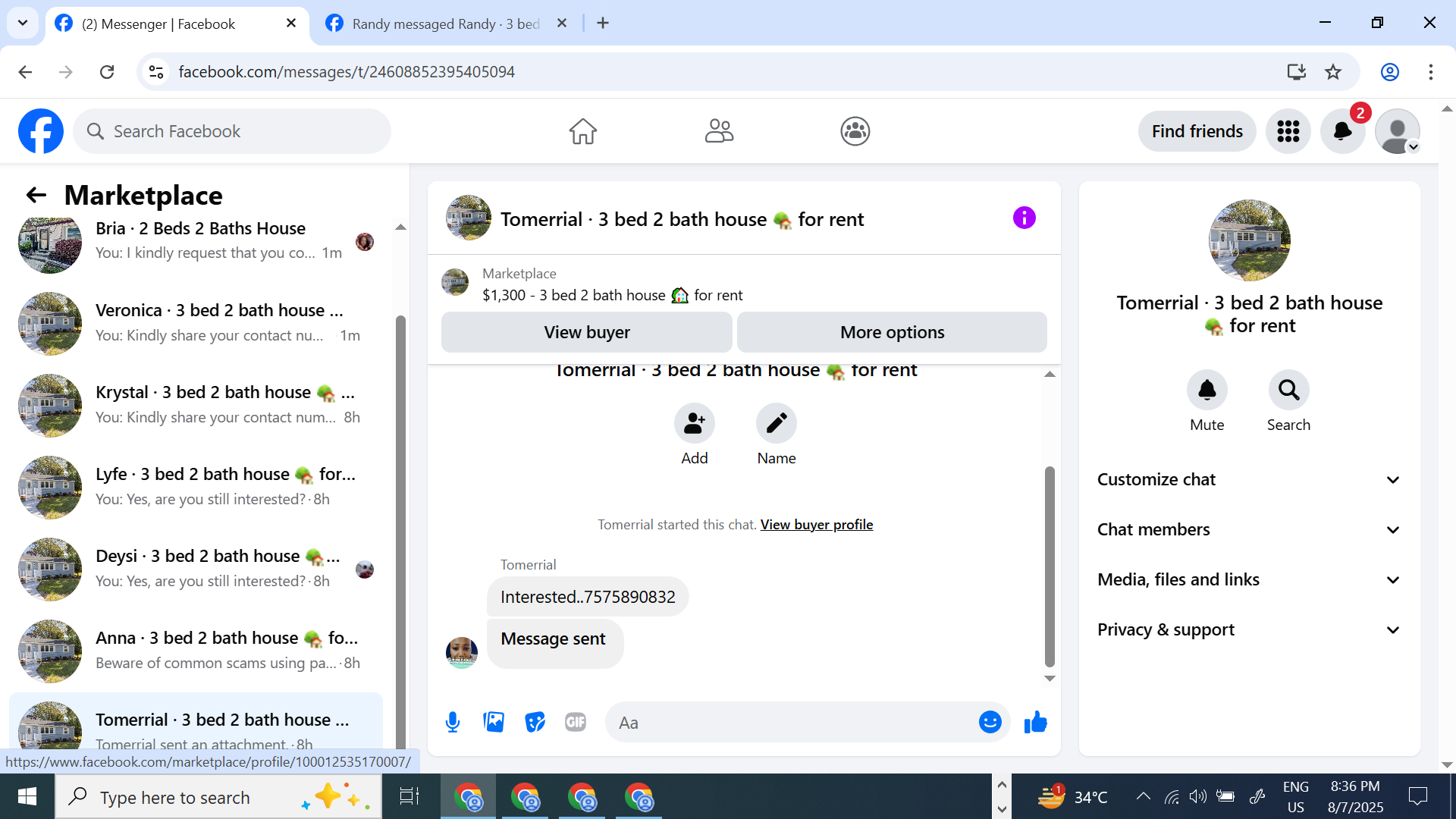Open the Friends icon in top navigation
Screen dimensions: 1456x819
pos(719,131)
